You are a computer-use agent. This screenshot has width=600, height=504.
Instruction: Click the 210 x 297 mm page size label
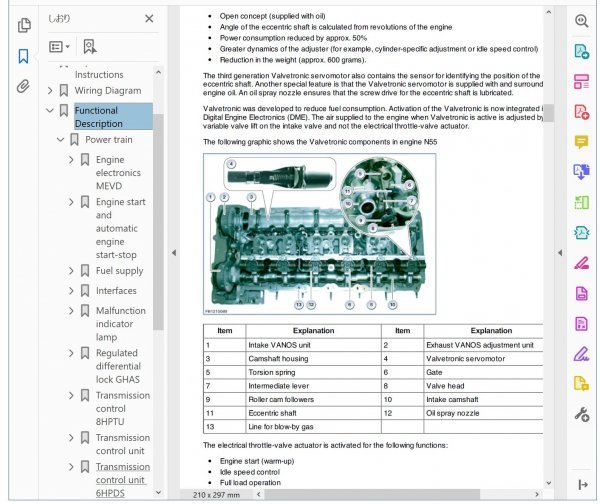pos(216,495)
